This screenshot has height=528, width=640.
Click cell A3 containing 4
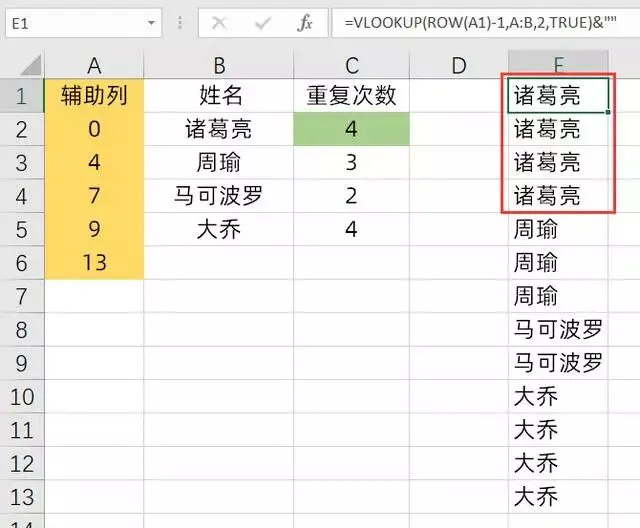[x=94, y=163]
